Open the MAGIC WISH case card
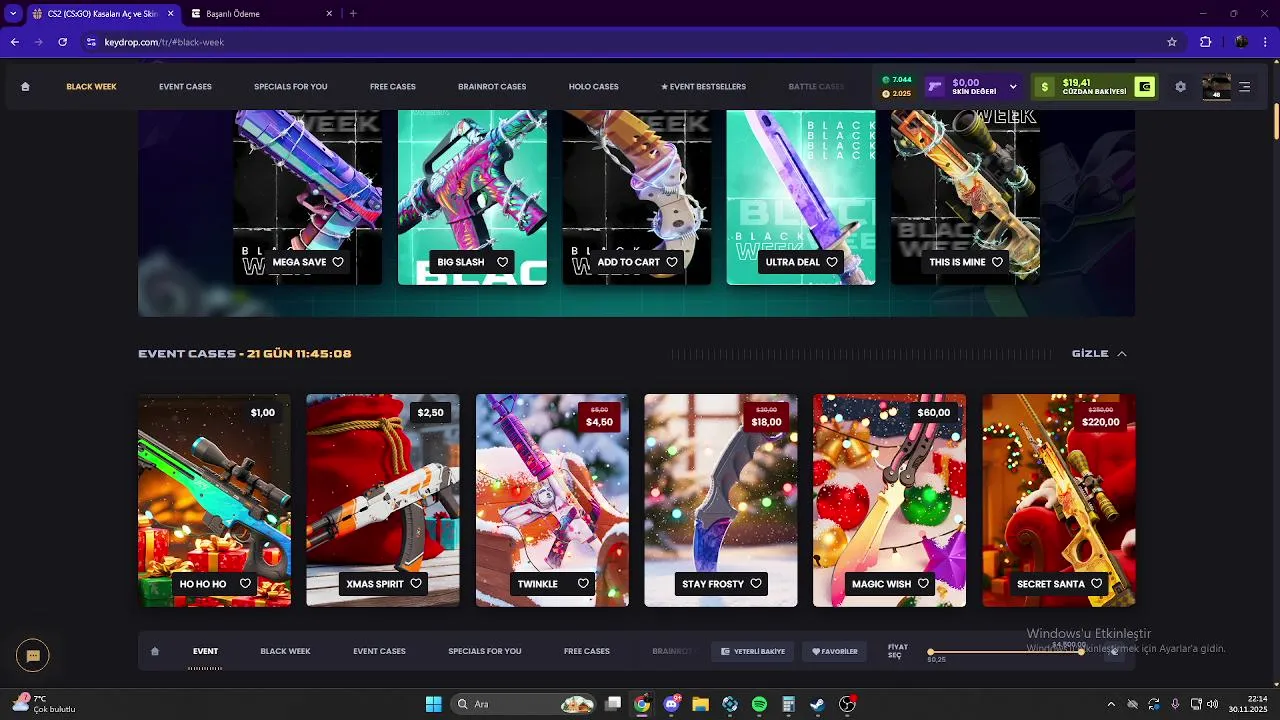 (x=889, y=500)
